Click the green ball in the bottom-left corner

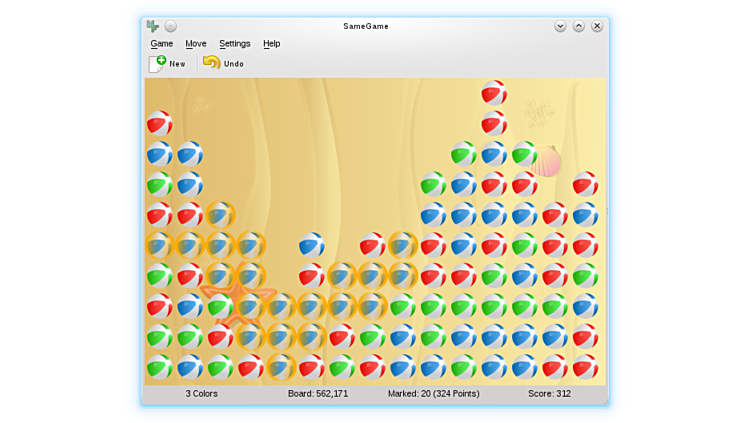(160, 367)
